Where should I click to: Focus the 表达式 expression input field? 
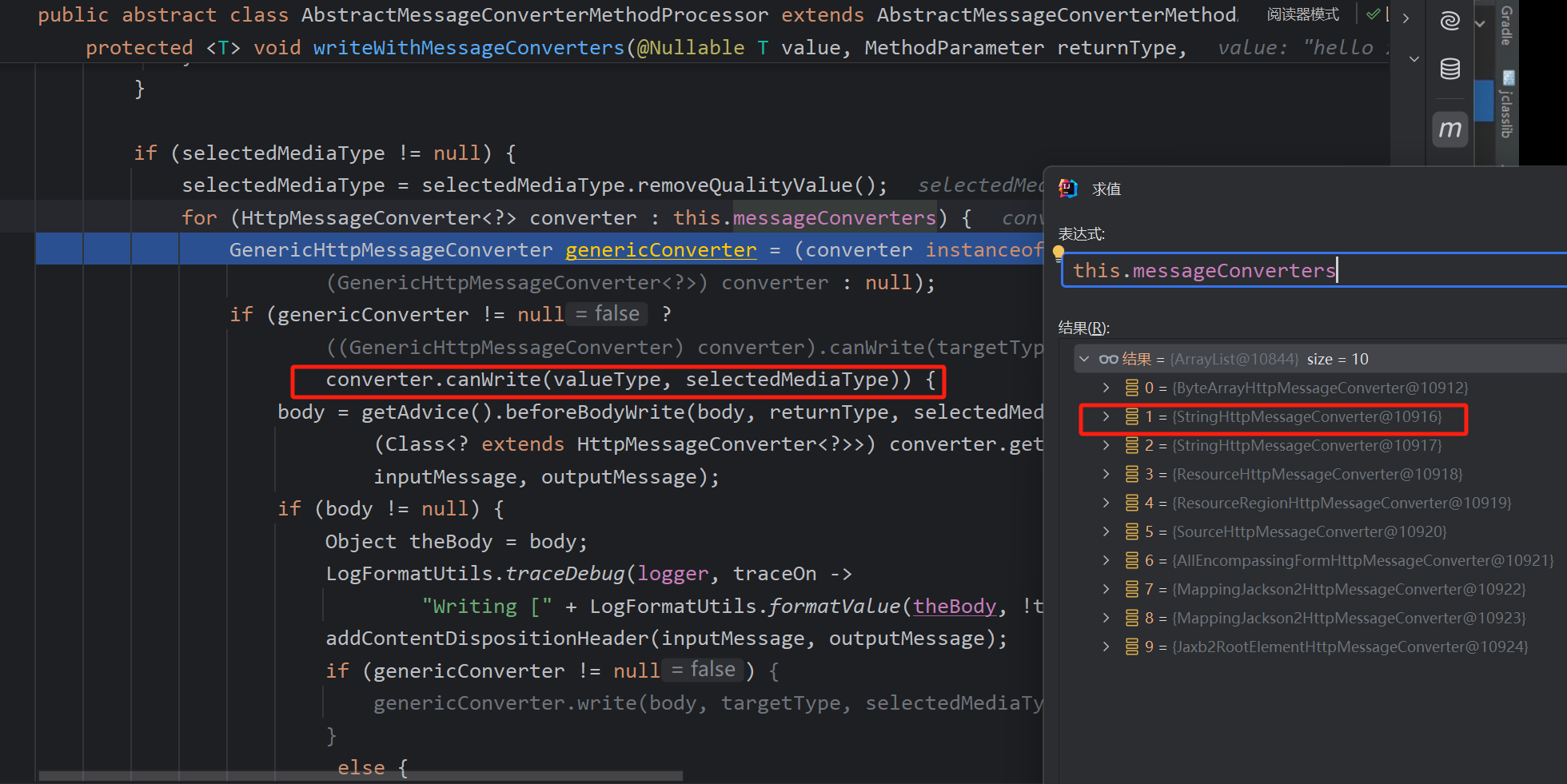tap(1314, 270)
